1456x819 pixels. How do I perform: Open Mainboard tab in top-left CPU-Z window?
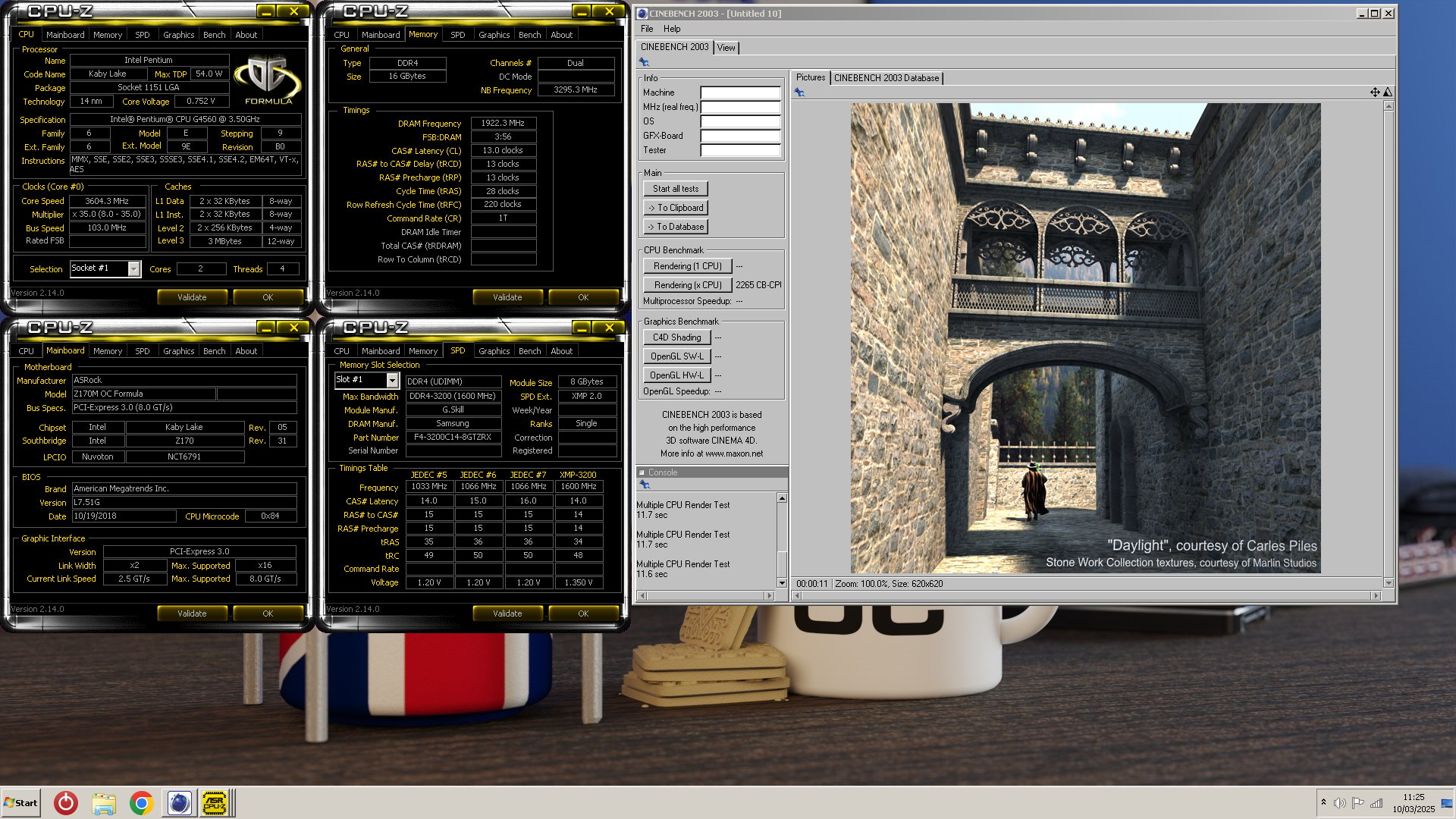click(x=65, y=35)
